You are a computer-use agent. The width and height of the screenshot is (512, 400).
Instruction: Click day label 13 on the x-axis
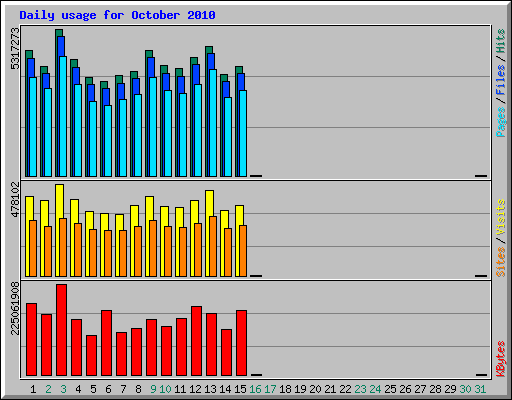pyautogui.click(x=210, y=389)
